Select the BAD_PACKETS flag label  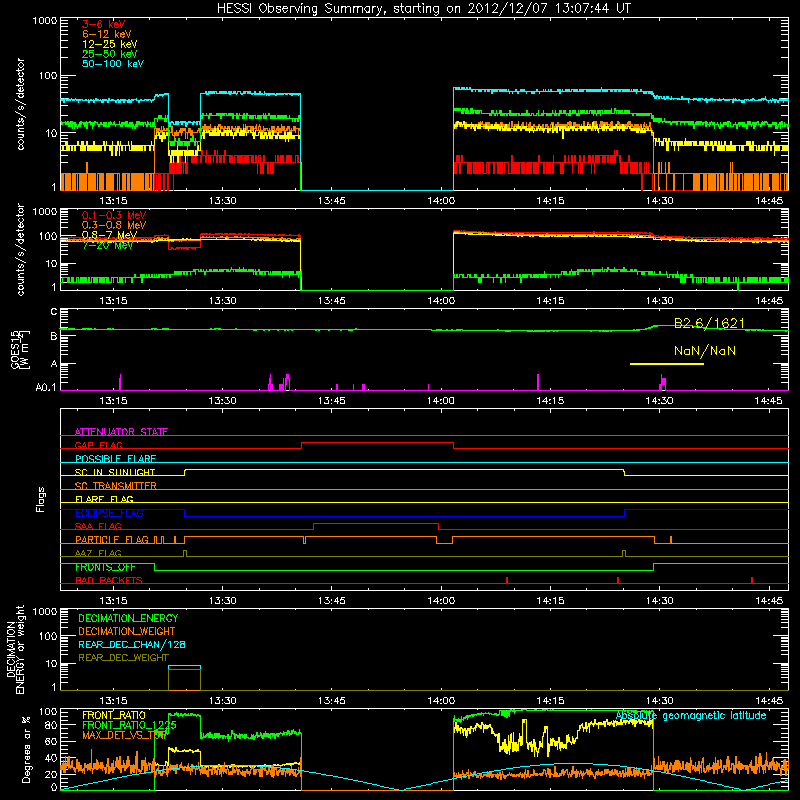(109, 580)
